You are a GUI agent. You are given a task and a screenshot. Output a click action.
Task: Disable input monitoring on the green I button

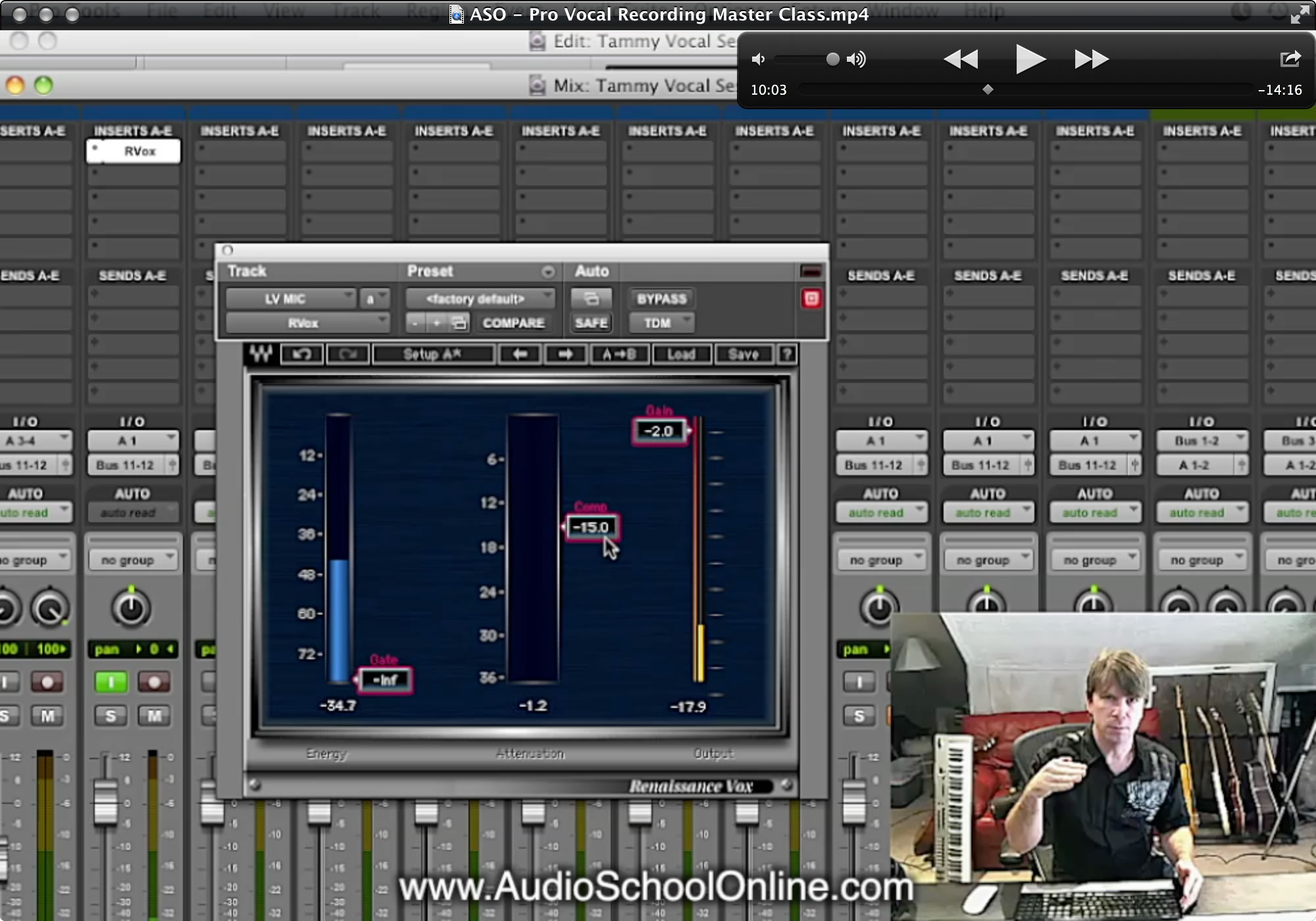[x=111, y=682]
